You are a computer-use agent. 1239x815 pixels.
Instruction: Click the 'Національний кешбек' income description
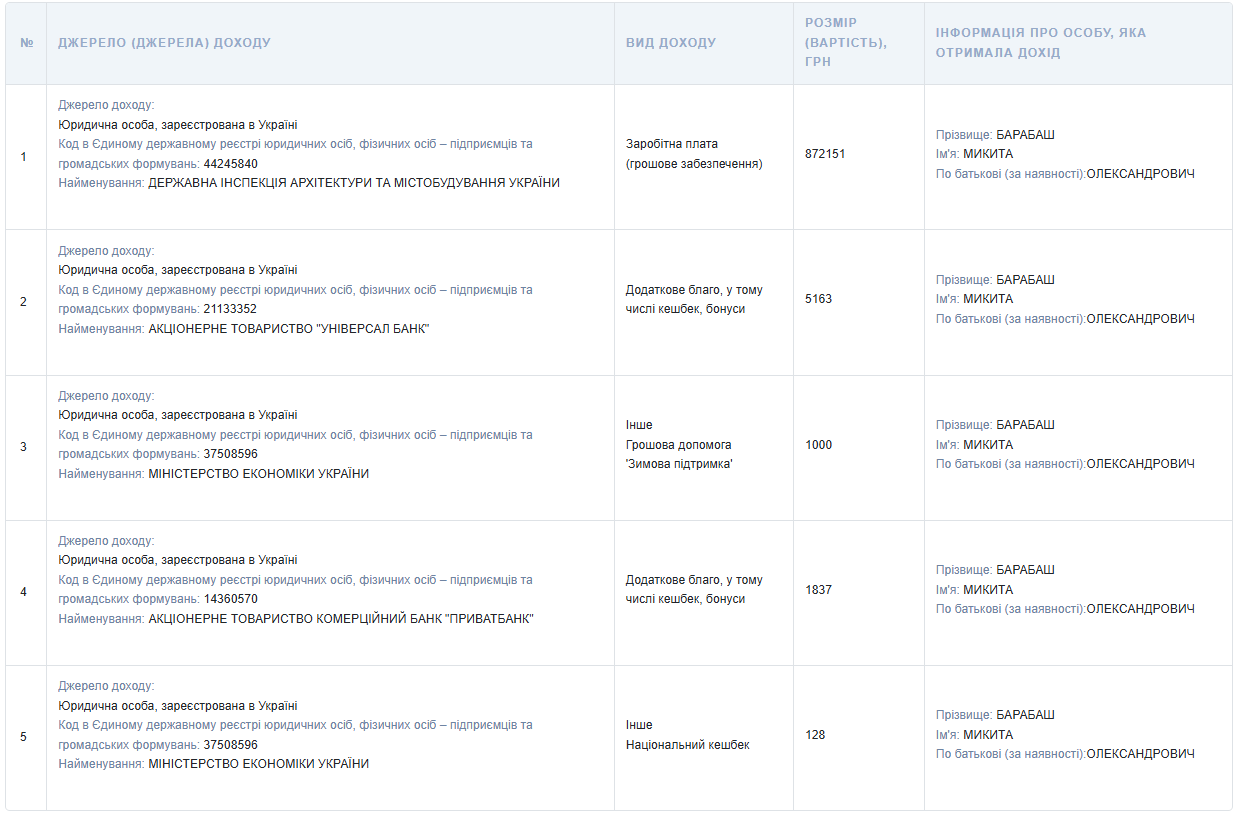pos(687,745)
